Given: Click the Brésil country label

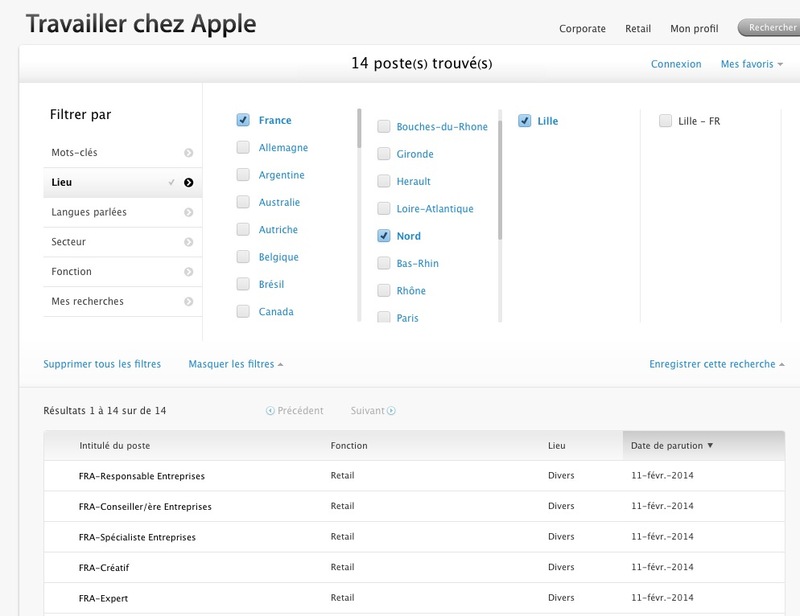Looking at the screenshot, I should (271, 284).
